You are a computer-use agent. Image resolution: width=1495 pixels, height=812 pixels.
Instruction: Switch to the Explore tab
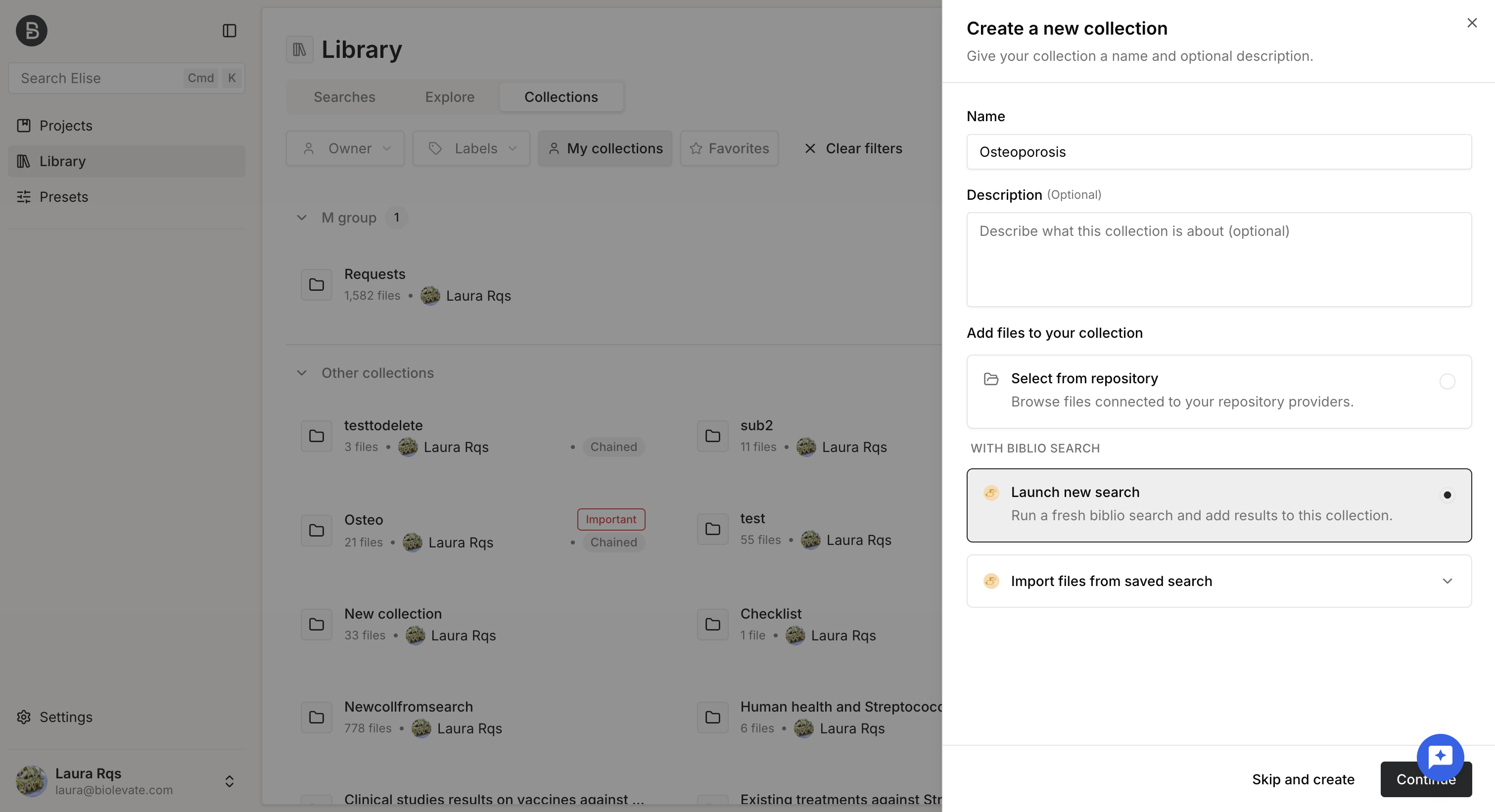coord(449,97)
